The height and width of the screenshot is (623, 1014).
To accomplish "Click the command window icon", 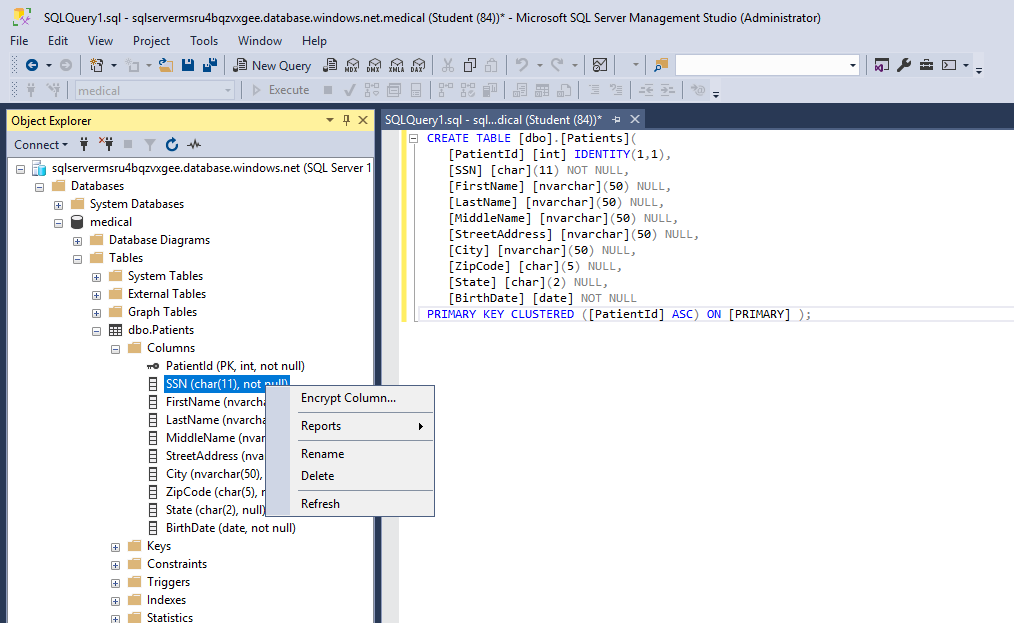I will (949, 65).
